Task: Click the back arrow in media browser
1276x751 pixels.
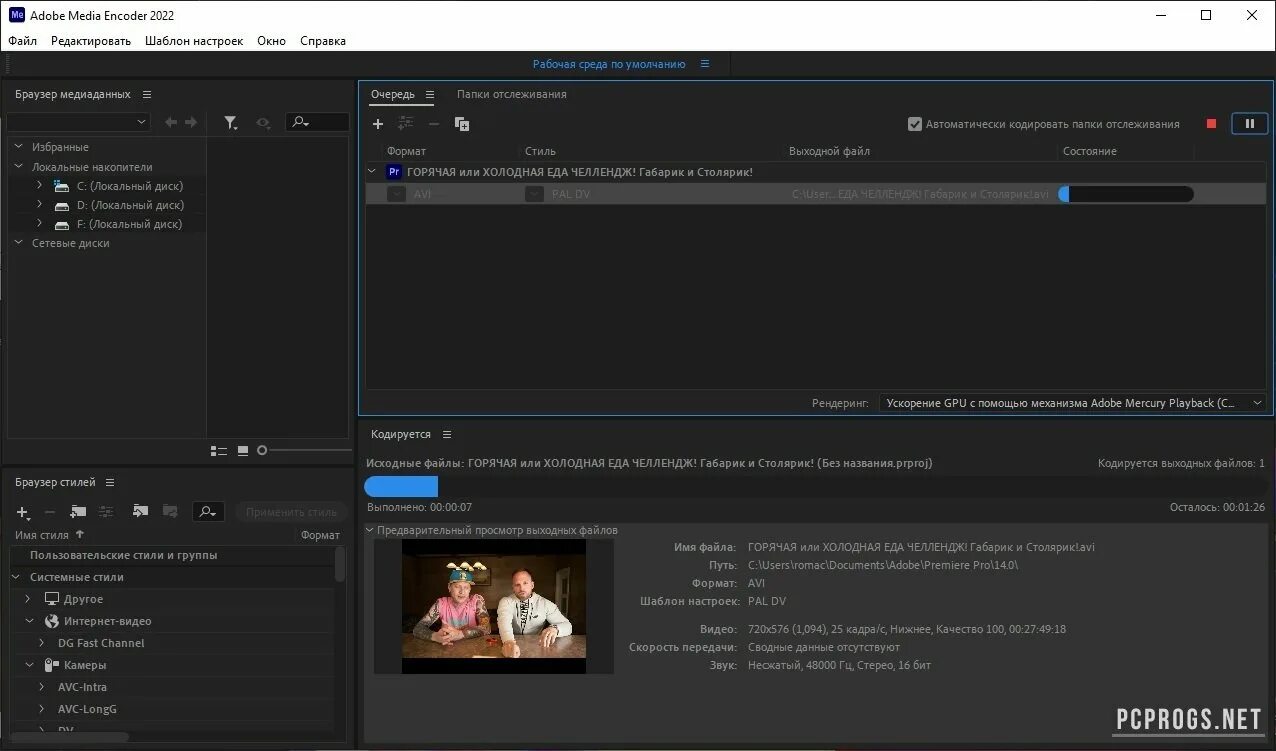Action: pyautogui.click(x=171, y=122)
